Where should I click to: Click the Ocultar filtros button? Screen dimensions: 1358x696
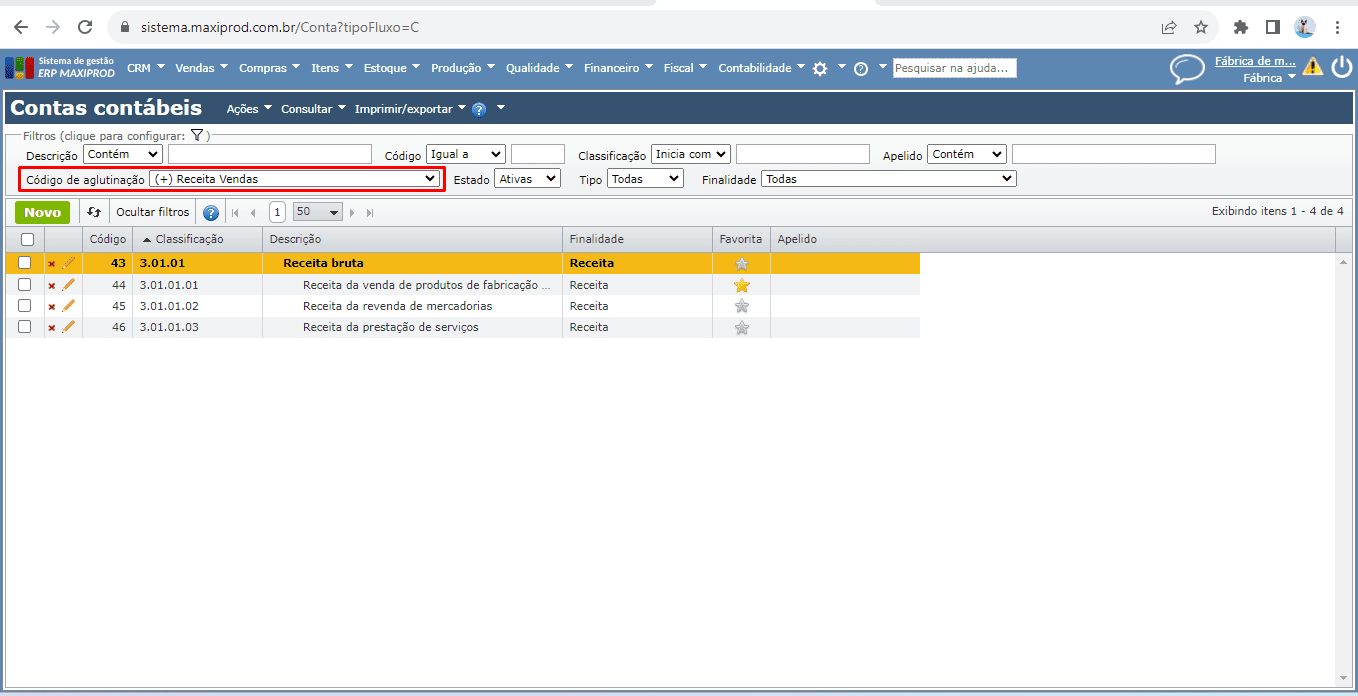tap(152, 212)
